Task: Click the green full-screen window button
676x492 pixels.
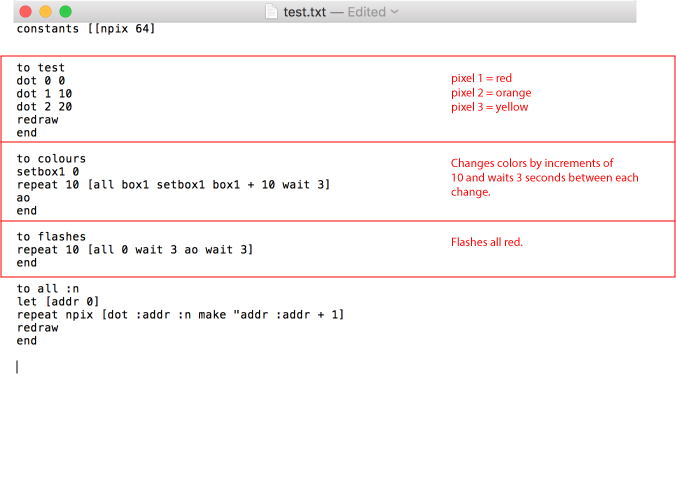Action: click(x=66, y=11)
